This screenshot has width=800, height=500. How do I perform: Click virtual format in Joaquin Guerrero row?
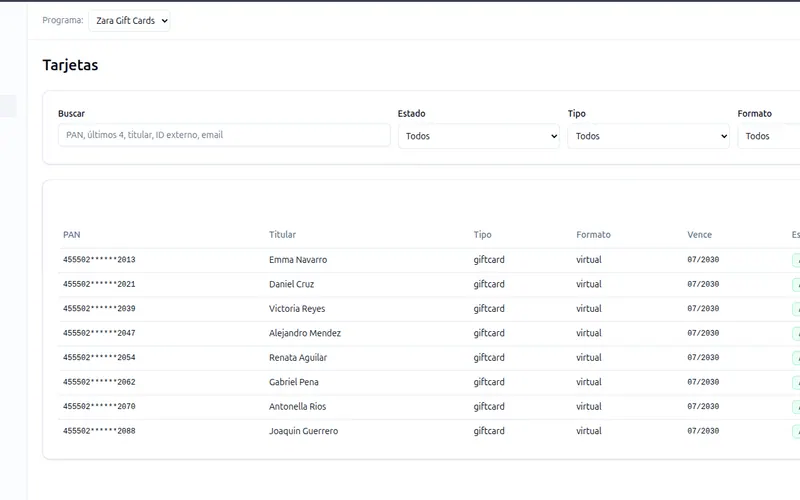[589, 431]
